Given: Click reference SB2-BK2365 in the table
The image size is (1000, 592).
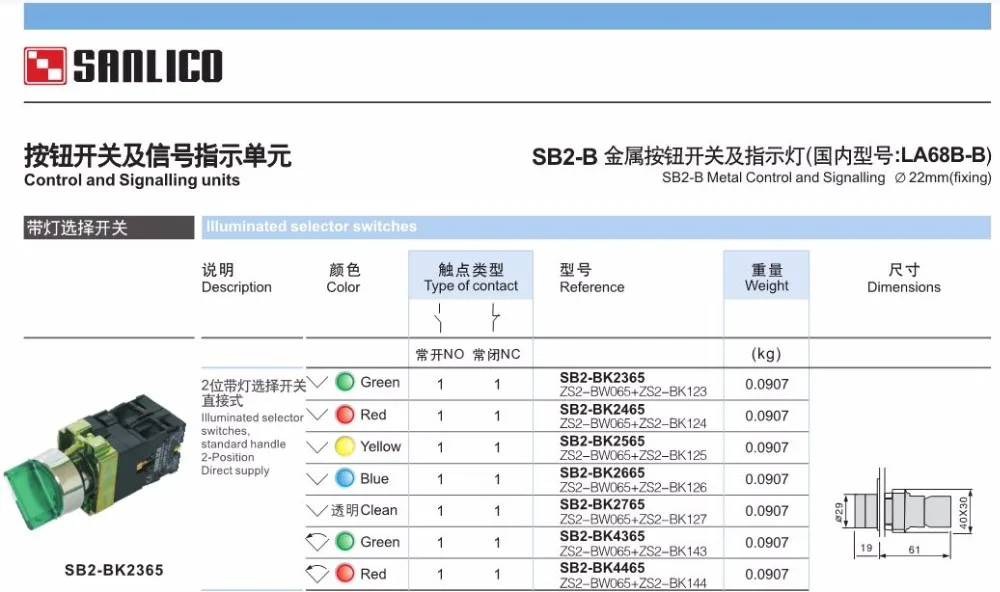Looking at the screenshot, I should [x=602, y=378].
